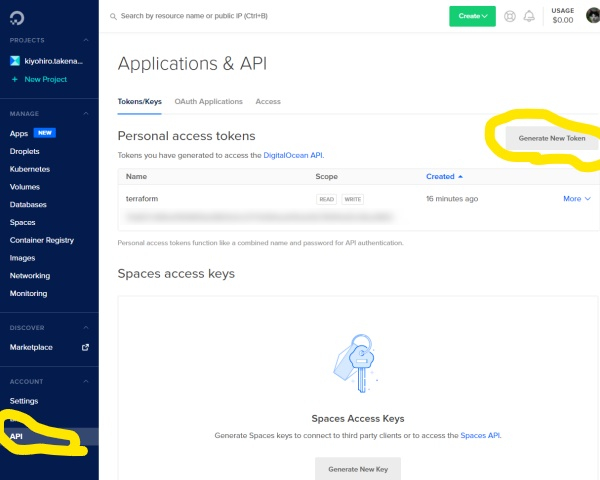Click the plus icon beside New Project
The image size is (600, 480).
pyautogui.click(x=15, y=79)
